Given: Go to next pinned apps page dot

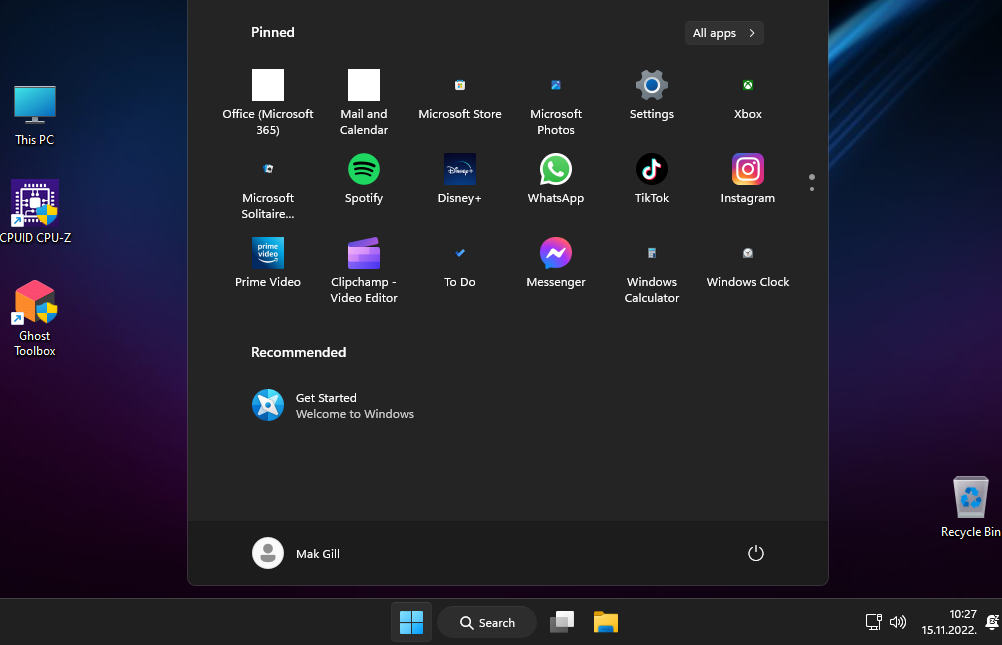Looking at the screenshot, I should click(812, 189).
